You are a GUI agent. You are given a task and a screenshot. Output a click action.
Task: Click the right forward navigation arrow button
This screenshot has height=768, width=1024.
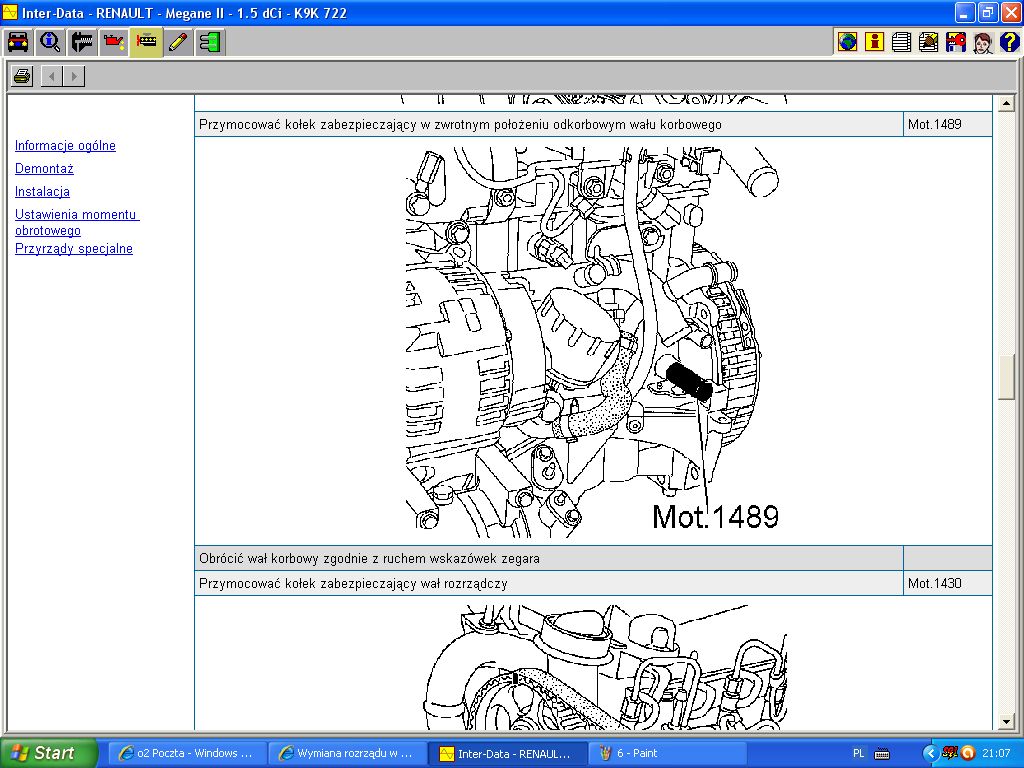[74, 76]
